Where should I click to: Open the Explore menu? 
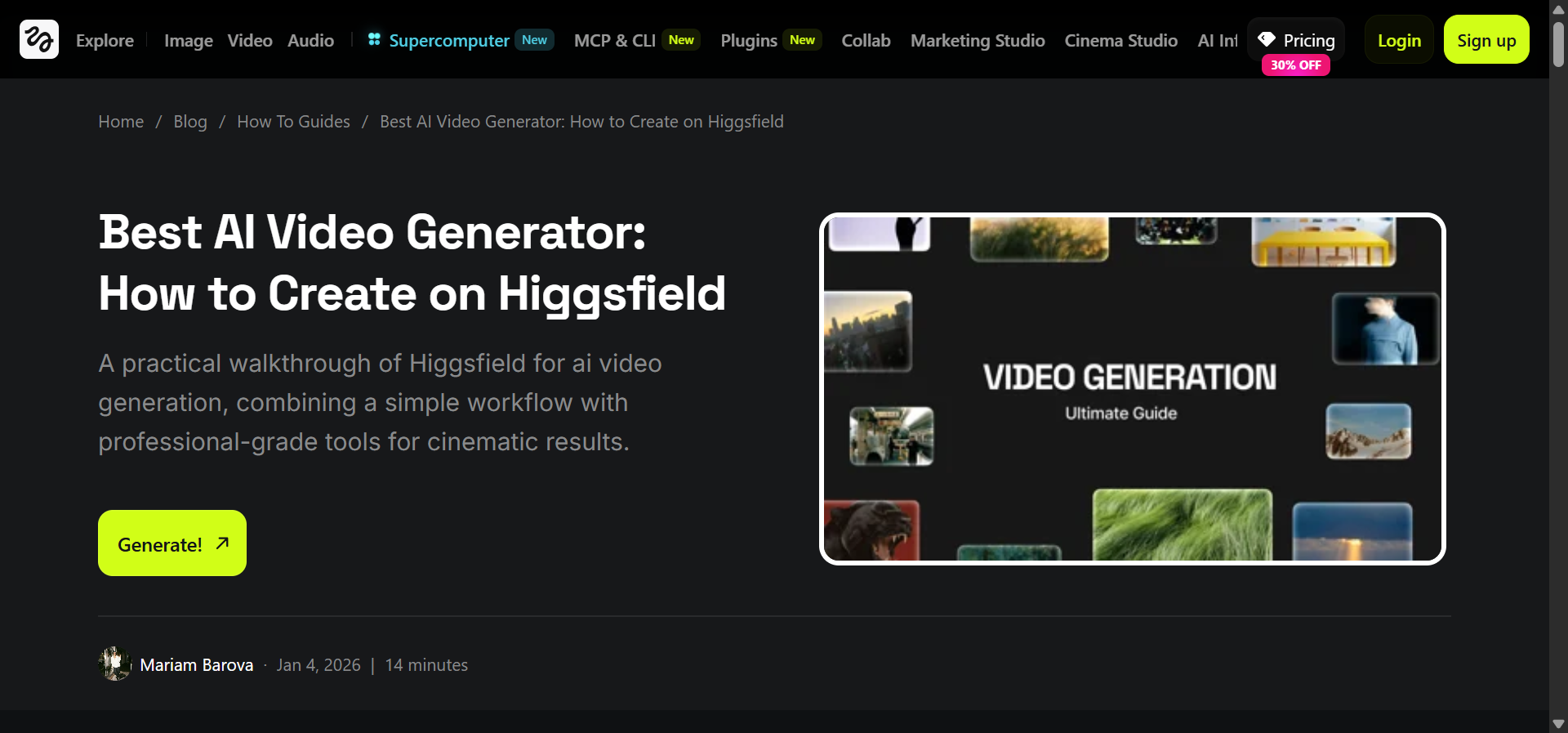coord(105,40)
